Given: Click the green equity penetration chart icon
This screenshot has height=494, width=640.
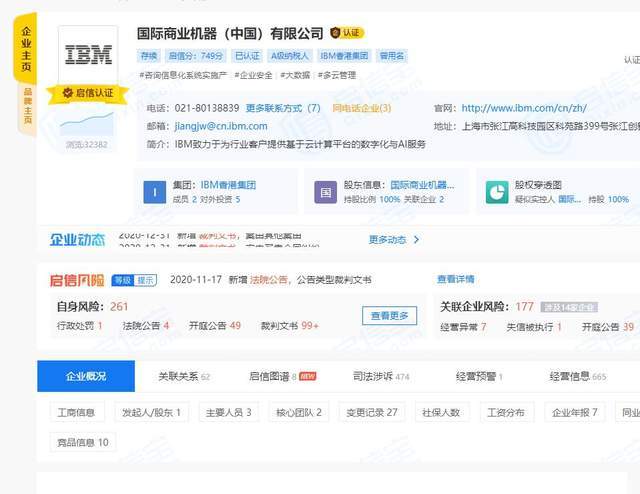Looking at the screenshot, I should click(x=497, y=192).
